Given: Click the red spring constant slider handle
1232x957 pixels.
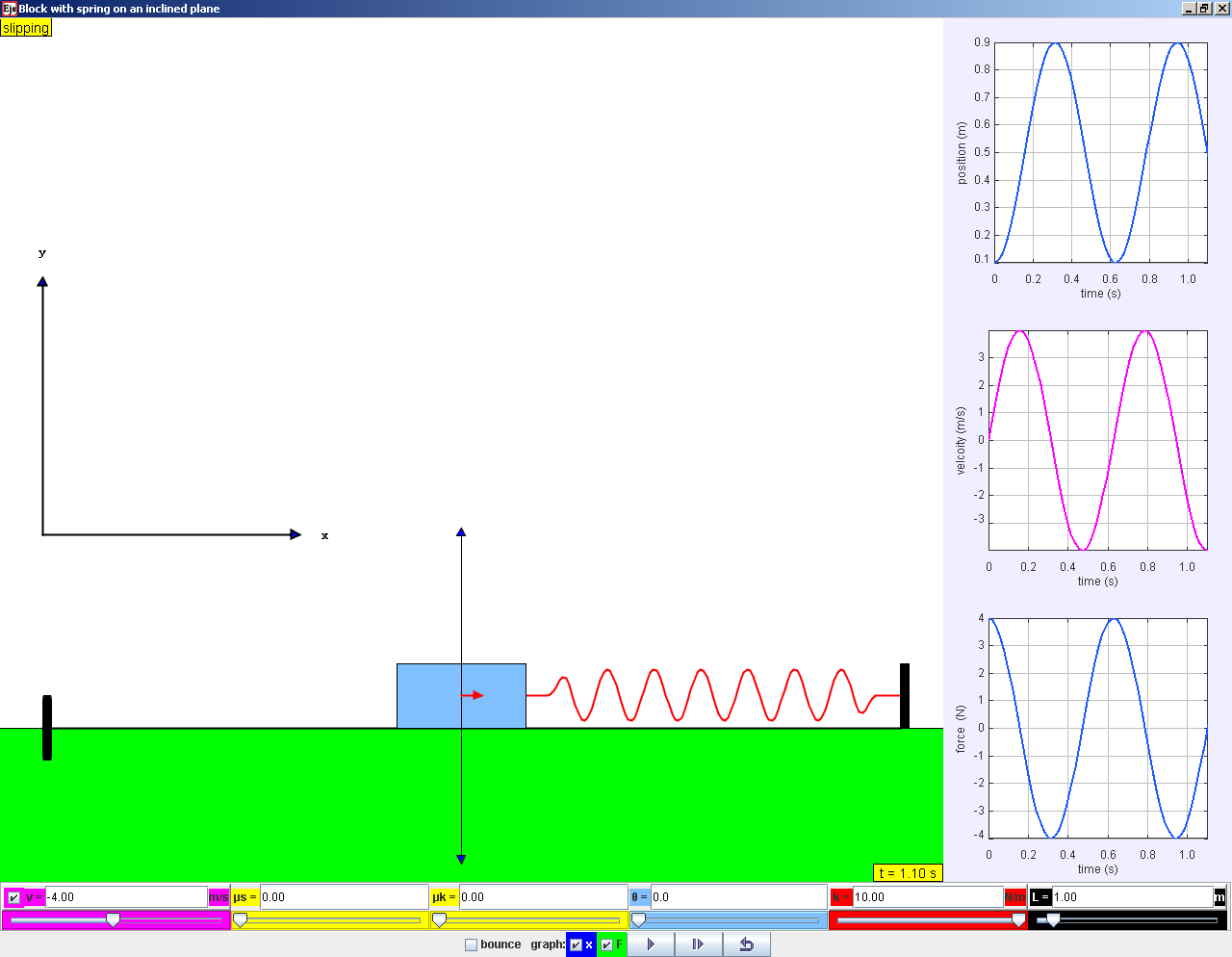Looking at the screenshot, I should coord(1018,920).
